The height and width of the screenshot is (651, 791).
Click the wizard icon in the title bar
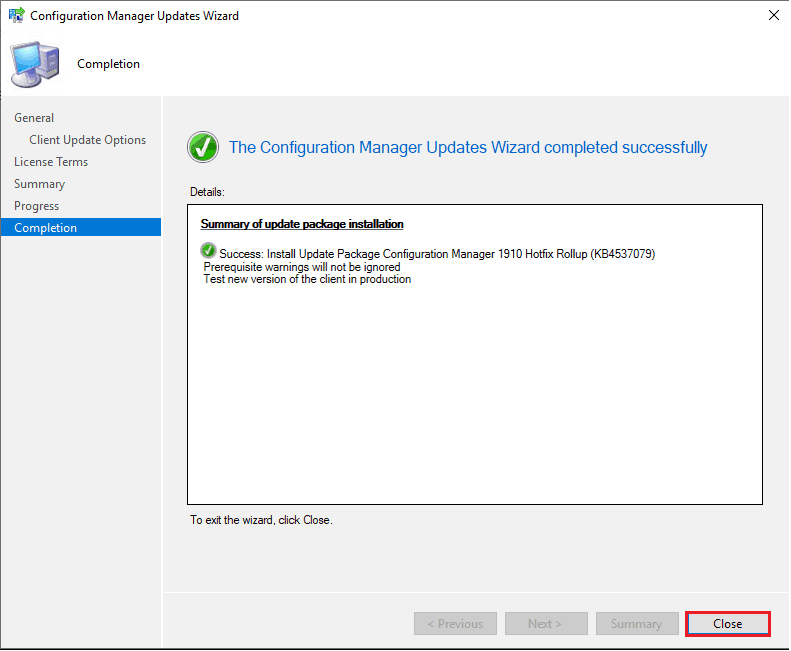coord(17,16)
